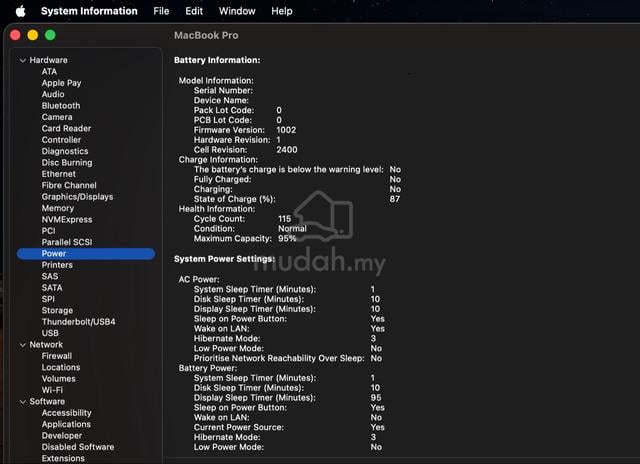Select Extensions under Software
This screenshot has width=640, height=464.
pos(63,458)
